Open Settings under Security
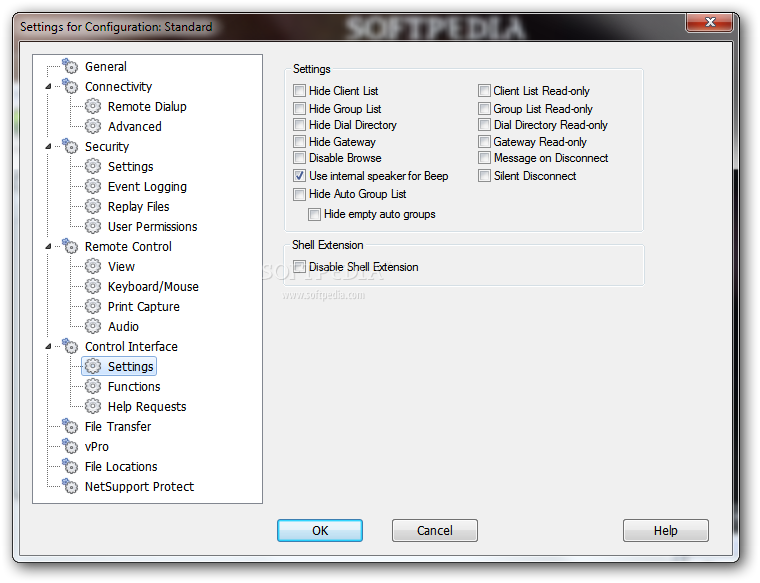This screenshot has width=760, height=583. (130, 167)
